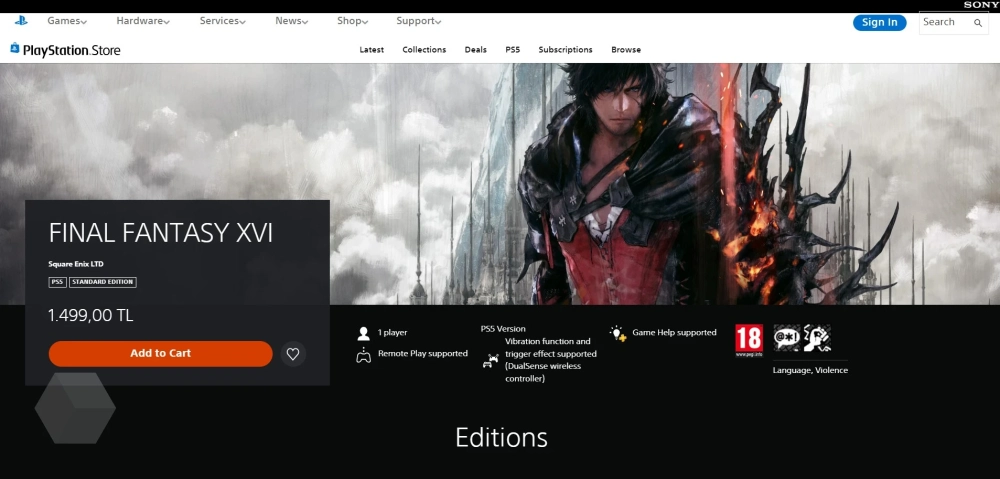The image size is (1000, 479).
Task: Click the PEGI violence descriptor icon
Action: pos(817,338)
